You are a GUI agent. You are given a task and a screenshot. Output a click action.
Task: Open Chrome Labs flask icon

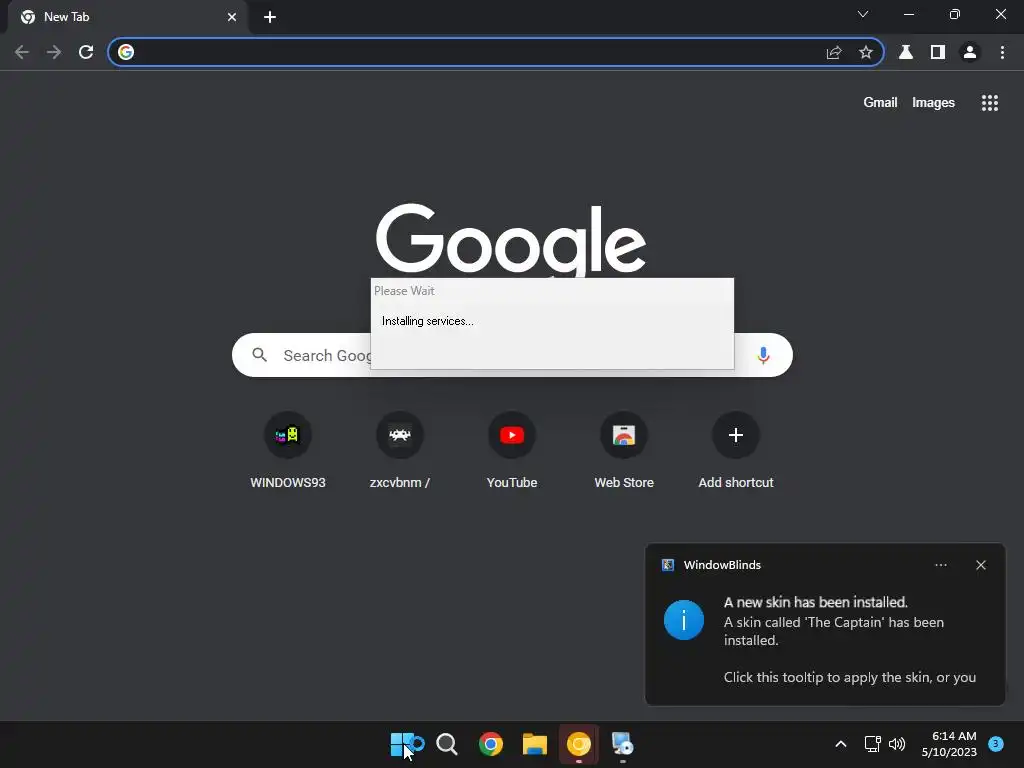(x=906, y=52)
